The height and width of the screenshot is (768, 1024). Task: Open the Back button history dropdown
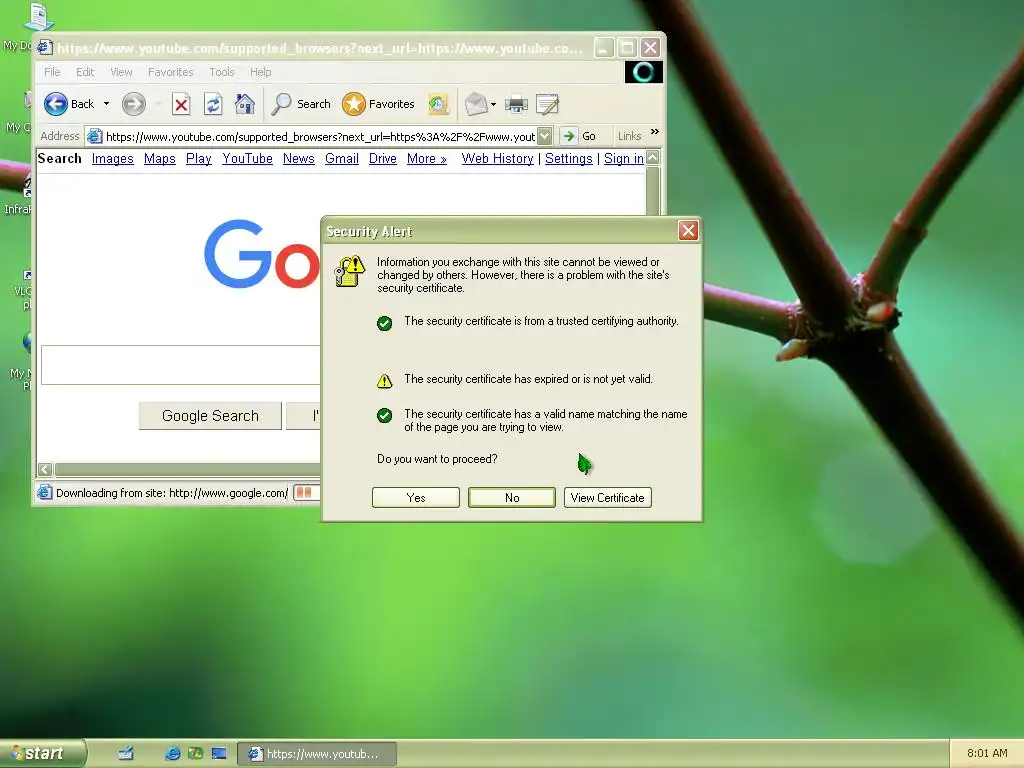click(x=106, y=104)
